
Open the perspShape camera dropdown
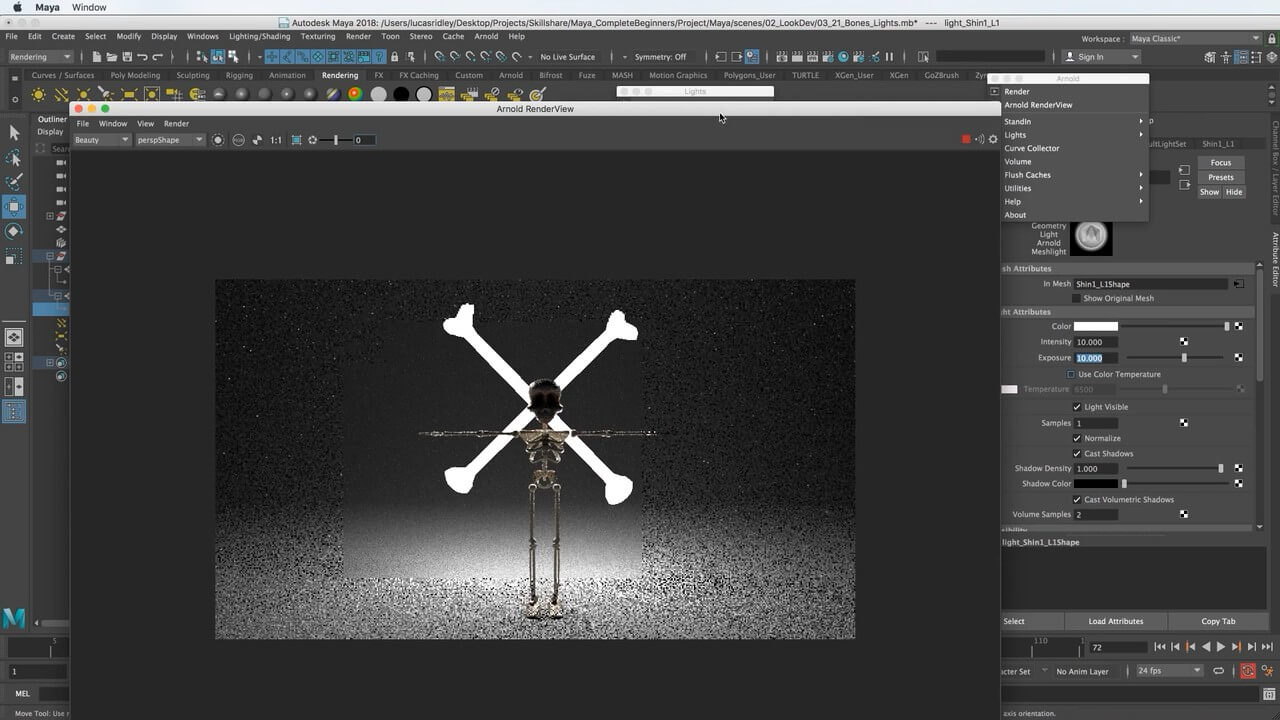pyautogui.click(x=169, y=140)
